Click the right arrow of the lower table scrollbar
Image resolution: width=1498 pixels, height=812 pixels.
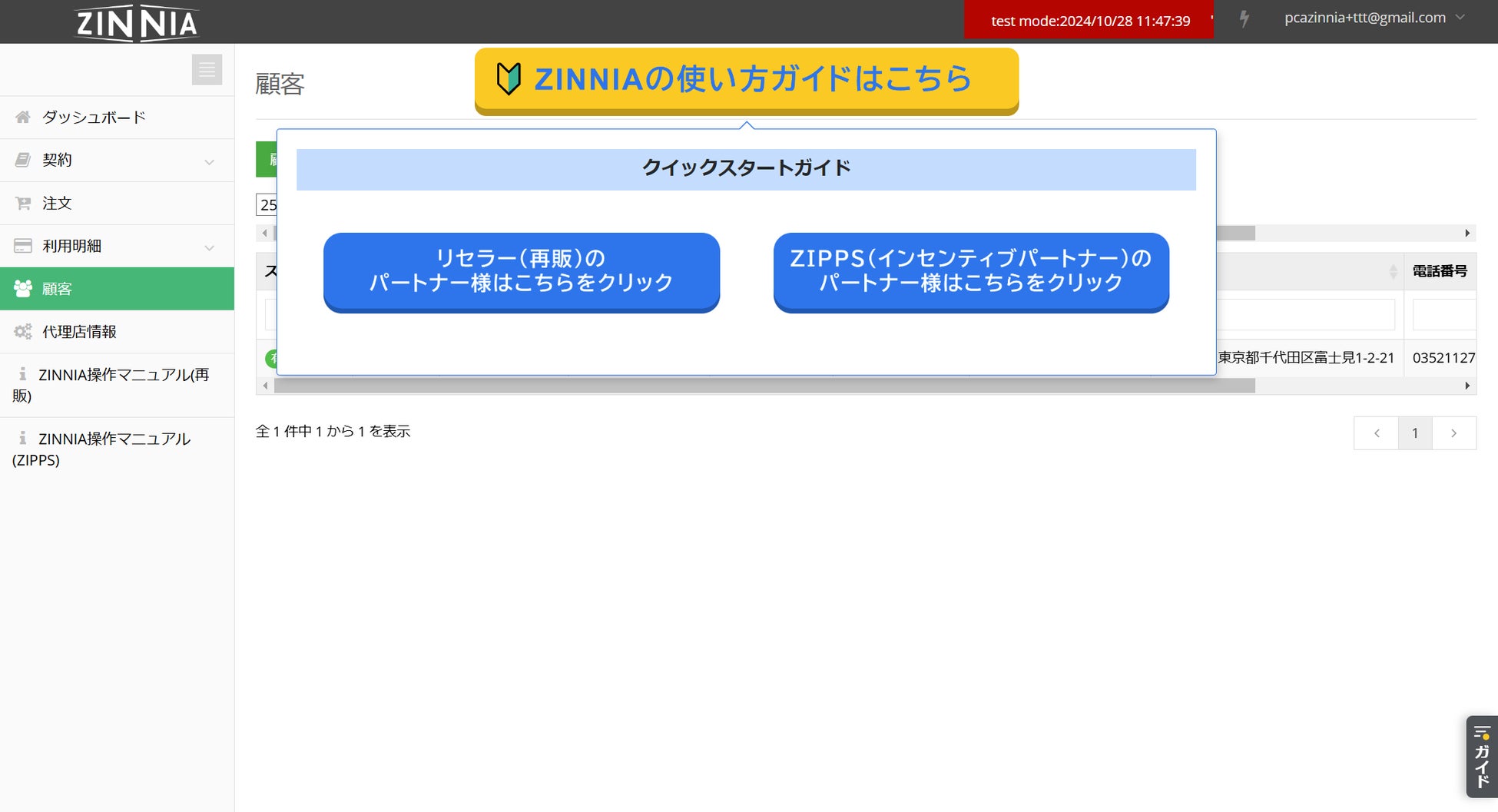(x=1467, y=386)
